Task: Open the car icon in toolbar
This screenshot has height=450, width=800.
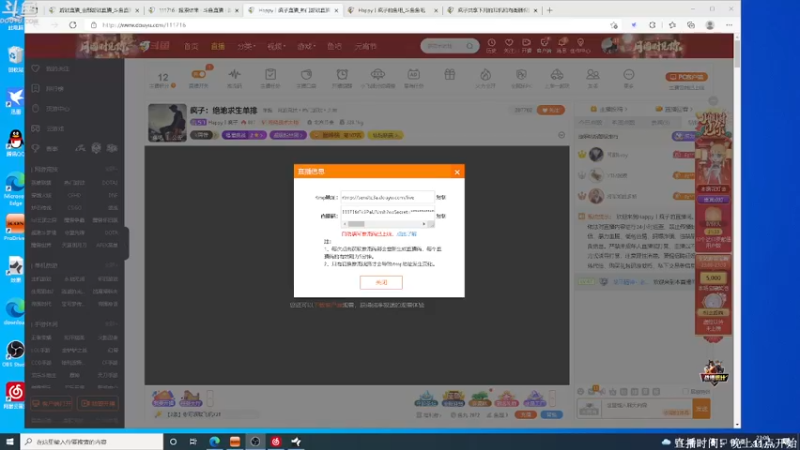Action: click(x=557, y=74)
